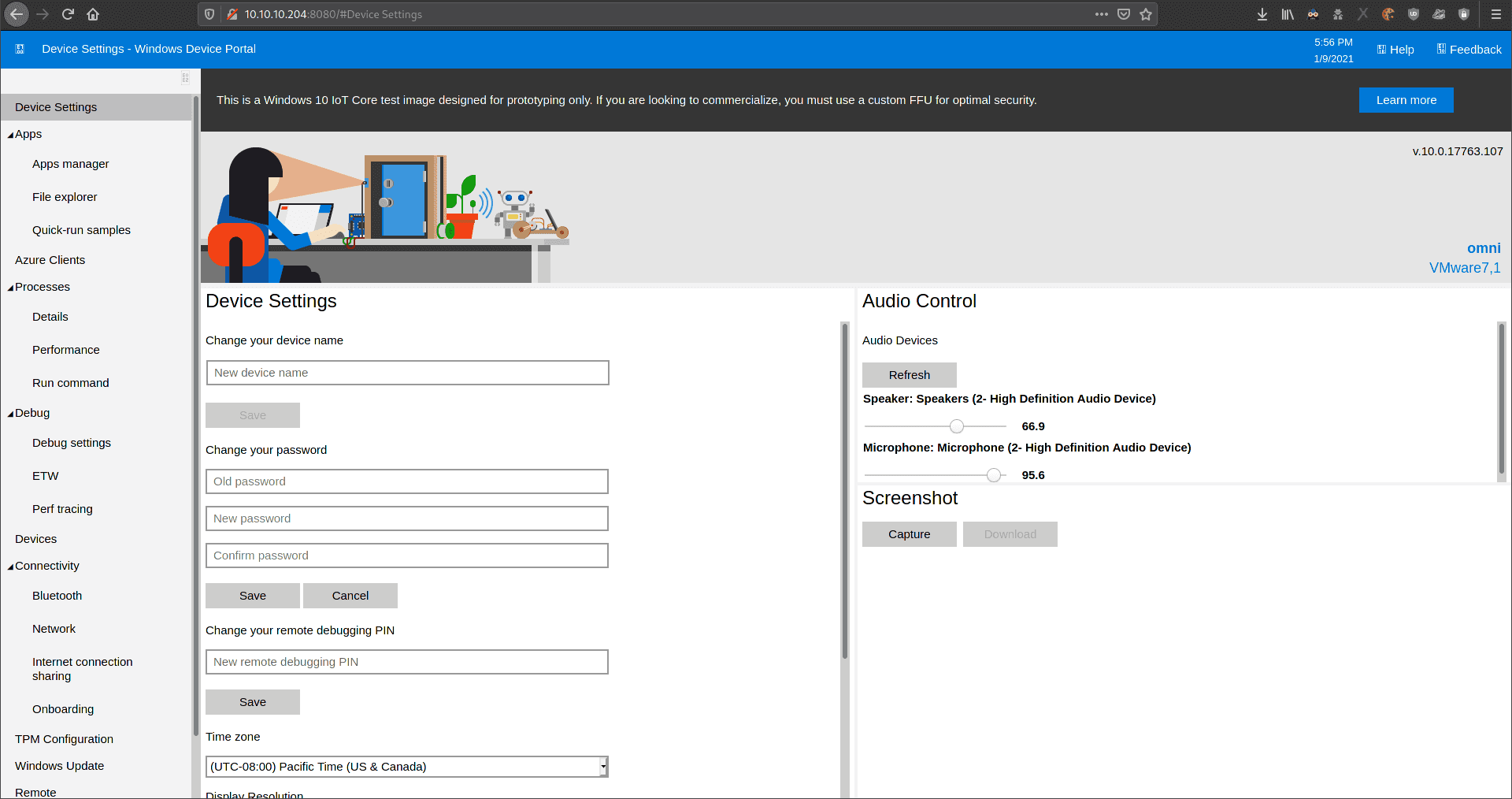Click the insecure connection padlock icon
The image size is (1512, 799).
232,14
